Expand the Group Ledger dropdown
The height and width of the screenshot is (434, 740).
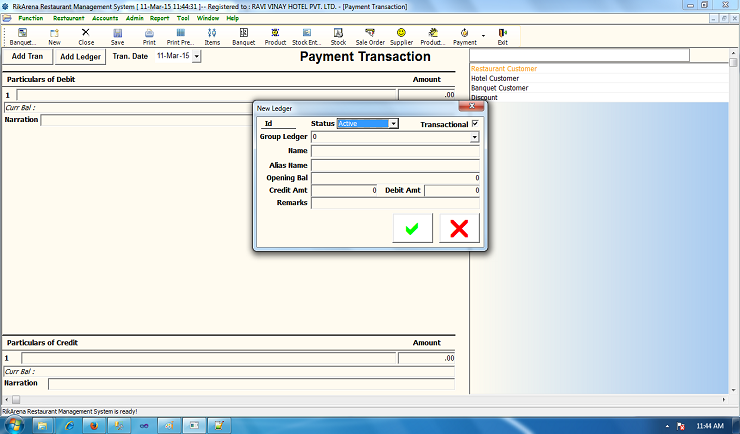click(474, 137)
